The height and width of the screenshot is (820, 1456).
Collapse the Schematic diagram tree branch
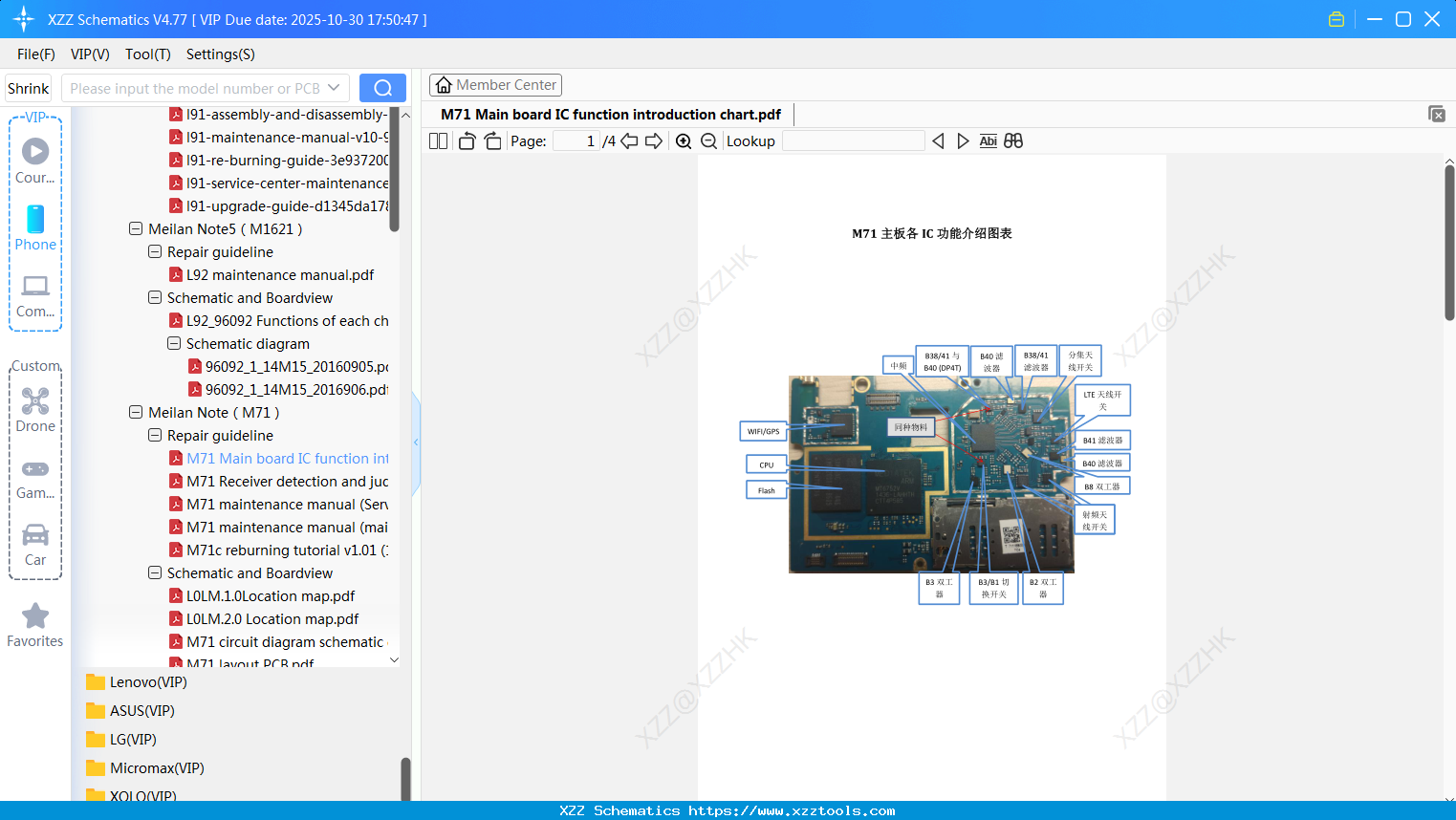coord(173,343)
